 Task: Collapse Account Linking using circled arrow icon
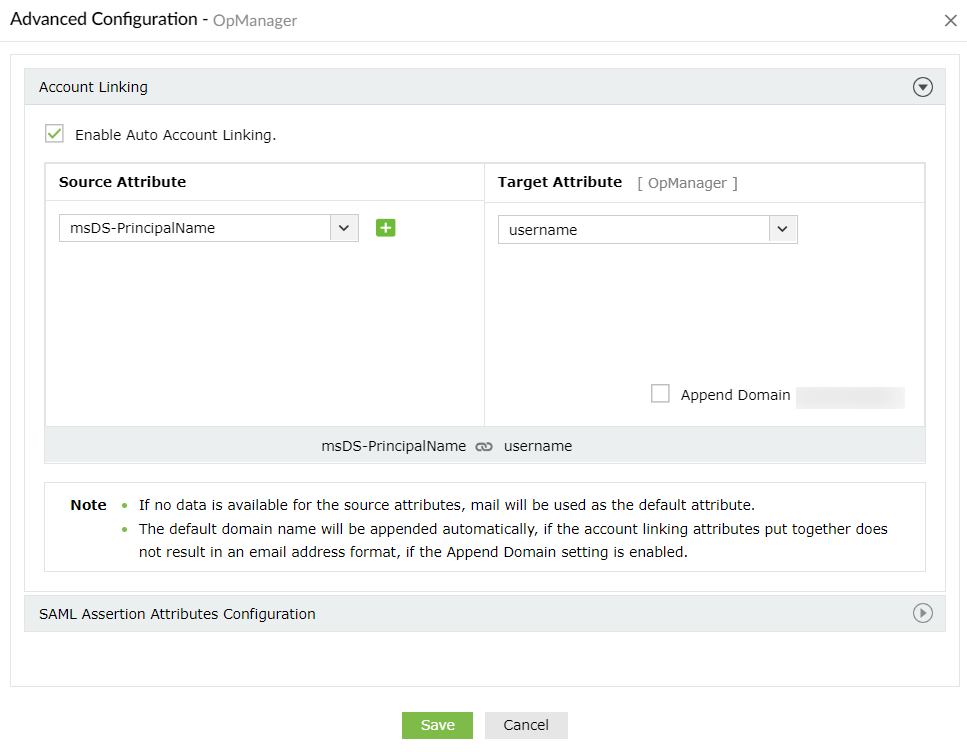[923, 87]
